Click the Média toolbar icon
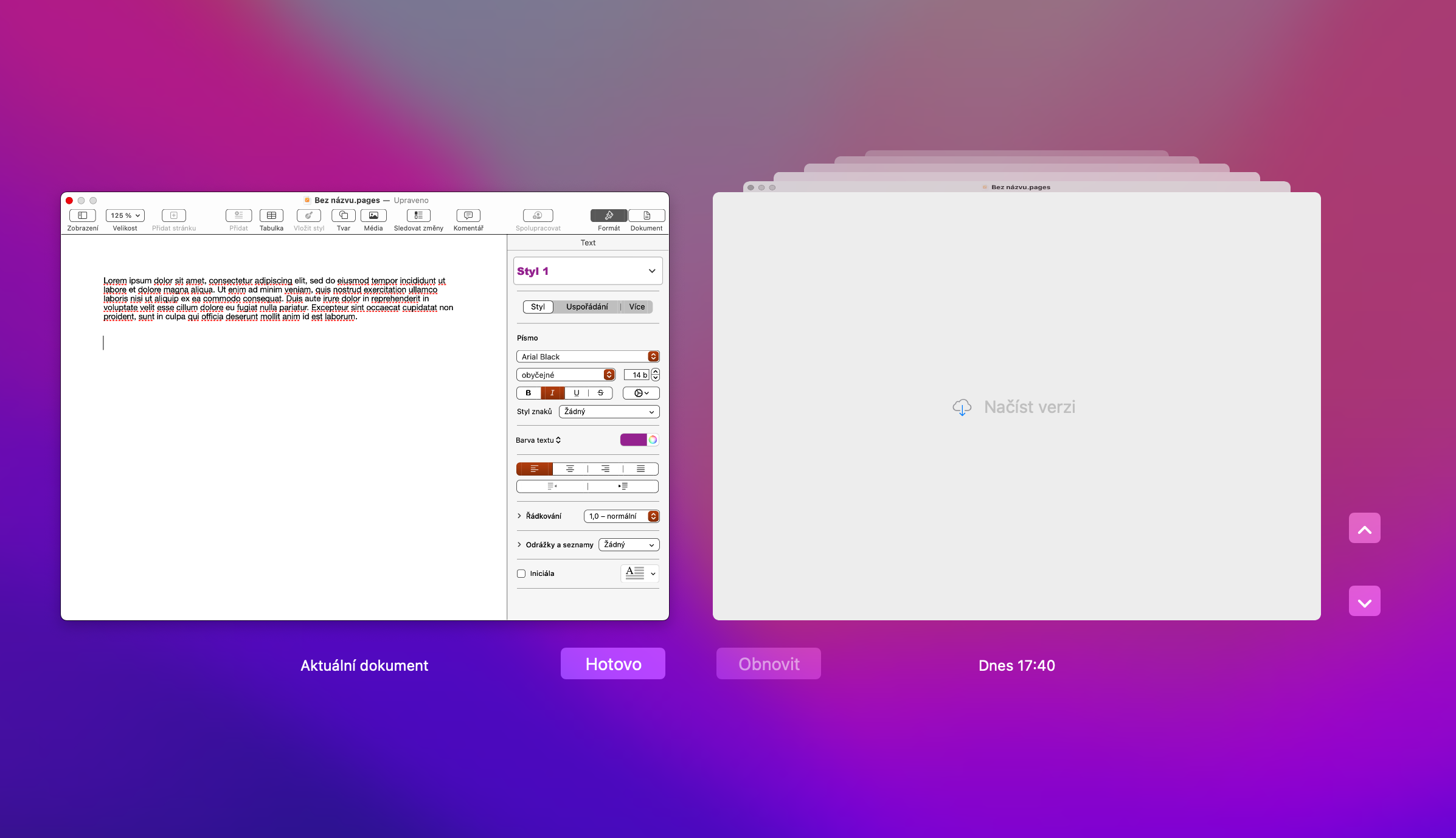 click(x=373, y=215)
